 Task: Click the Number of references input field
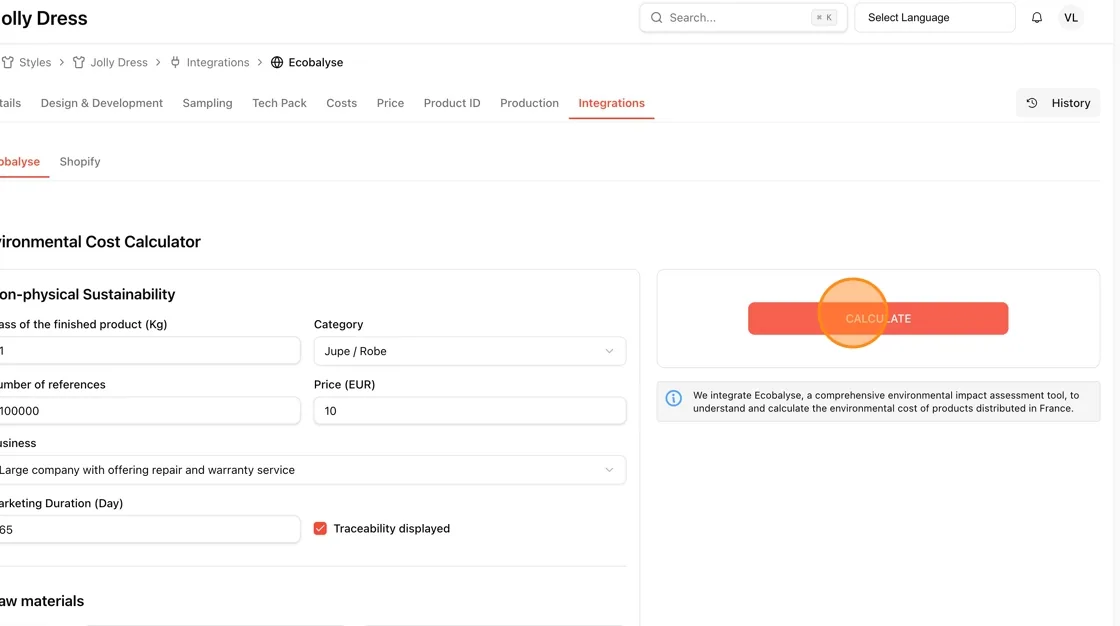tap(149, 411)
